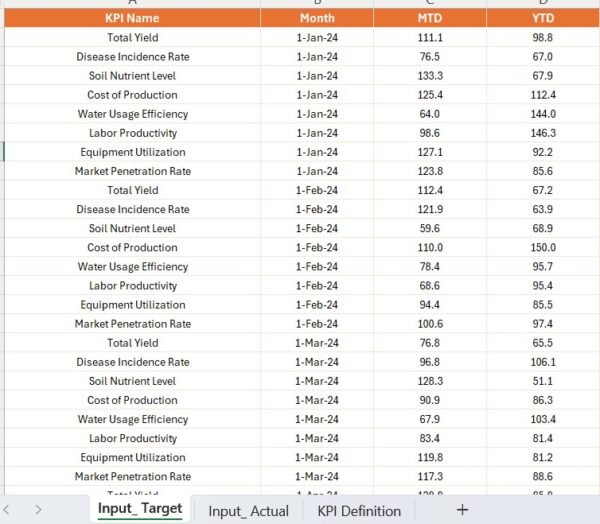The width and height of the screenshot is (600, 524).
Task: Click MTD value 59.6
Action: 430,229
